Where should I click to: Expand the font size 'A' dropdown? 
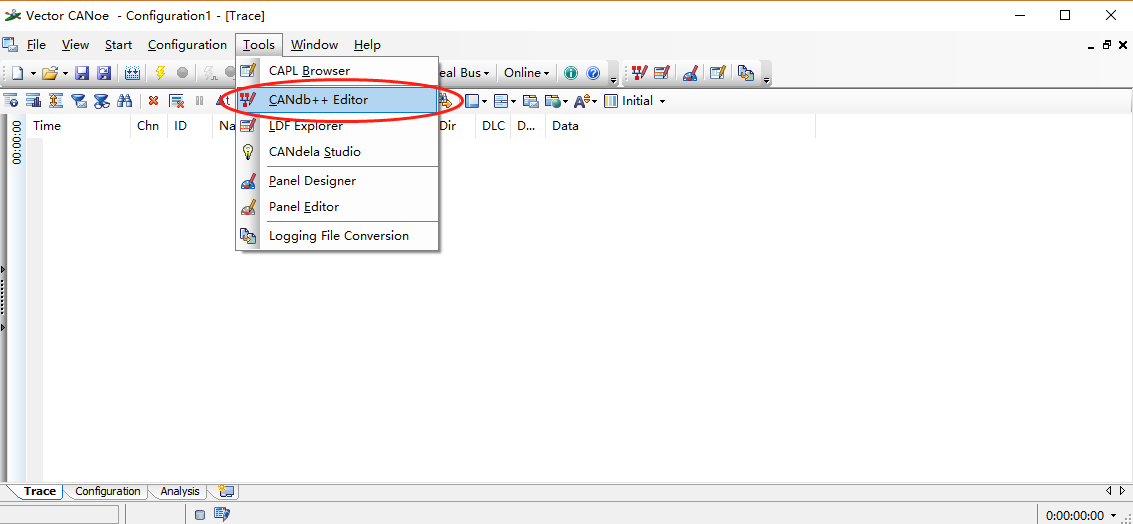click(x=594, y=102)
